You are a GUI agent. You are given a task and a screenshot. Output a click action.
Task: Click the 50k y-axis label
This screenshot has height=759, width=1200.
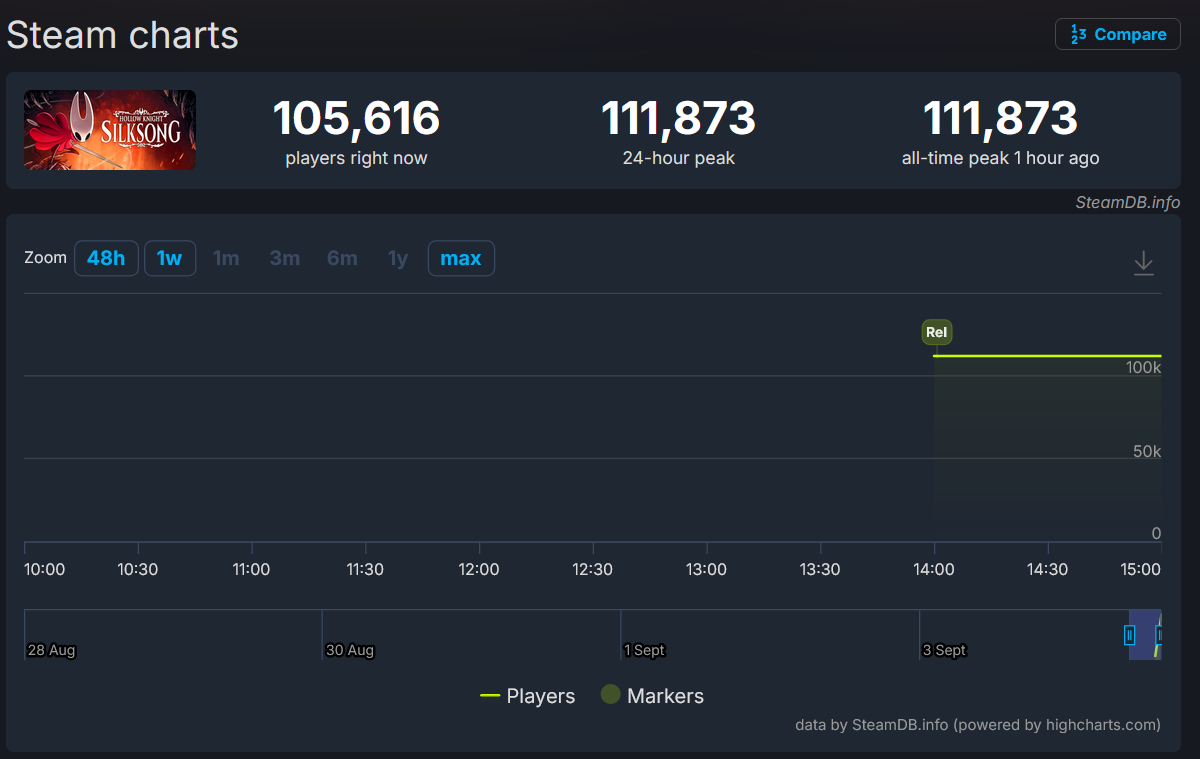tap(1147, 451)
